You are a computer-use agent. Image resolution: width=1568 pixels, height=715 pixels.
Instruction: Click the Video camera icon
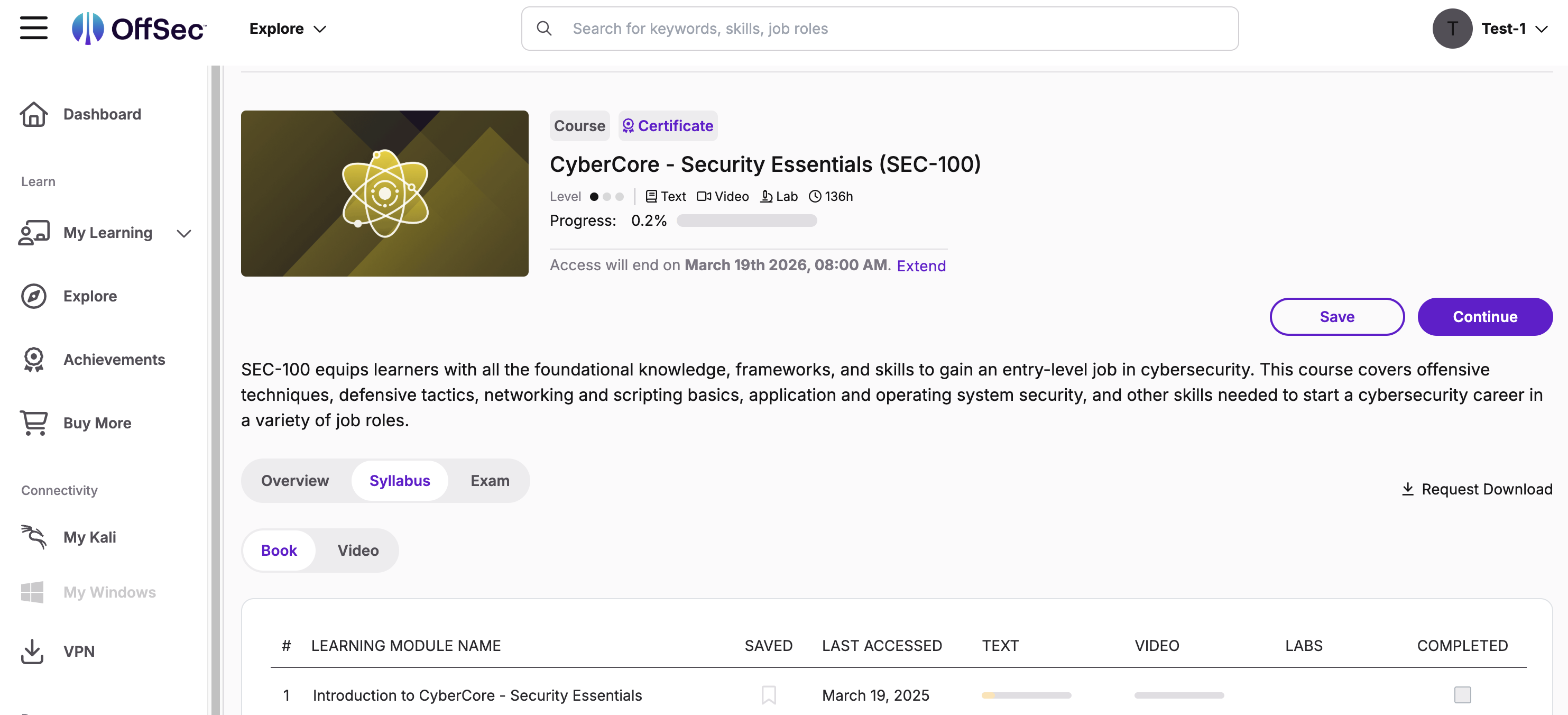point(704,196)
